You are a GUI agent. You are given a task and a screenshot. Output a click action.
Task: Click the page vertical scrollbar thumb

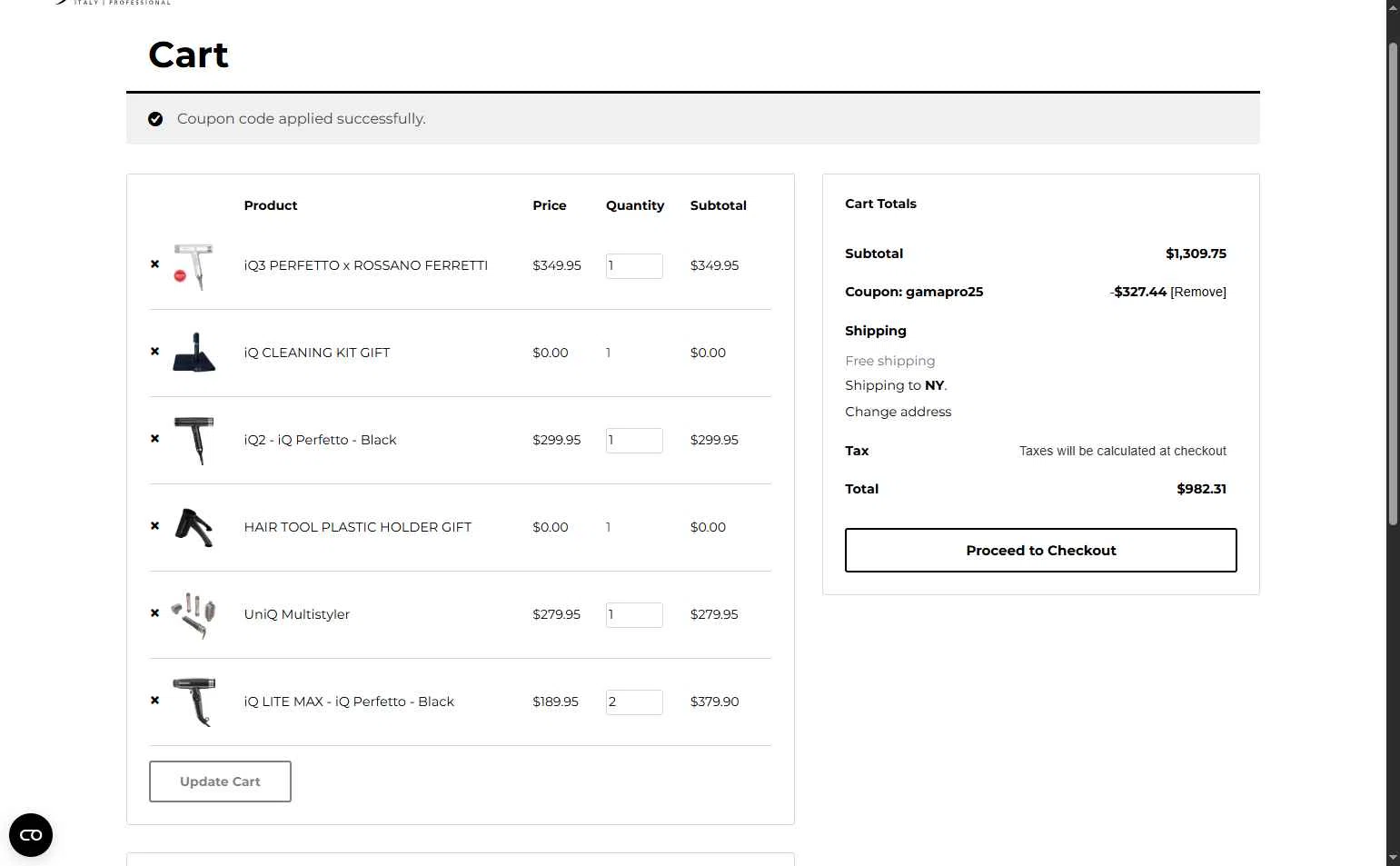pyautogui.click(x=1393, y=283)
